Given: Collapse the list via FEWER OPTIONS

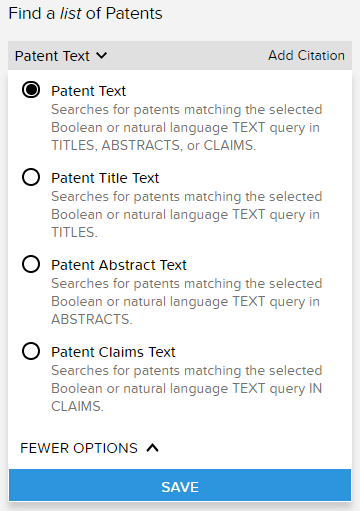Looking at the screenshot, I should 89,448.
